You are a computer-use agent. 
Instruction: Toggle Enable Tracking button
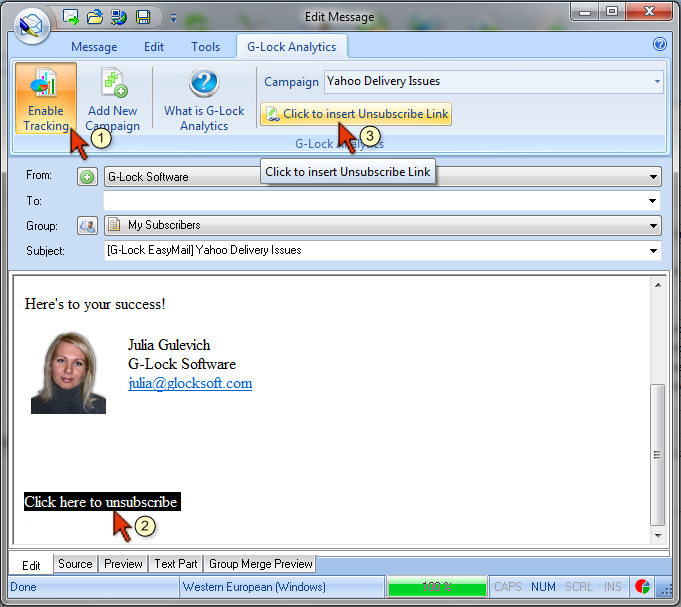point(46,98)
